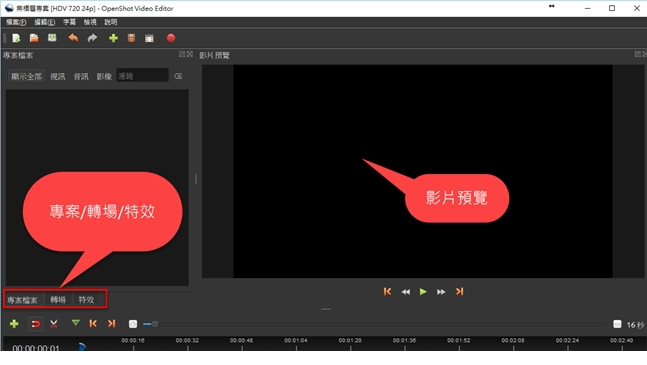The height and width of the screenshot is (365, 647).
Task: Import files using green plus toolbar icon
Action: pyautogui.click(x=113, y=38)
